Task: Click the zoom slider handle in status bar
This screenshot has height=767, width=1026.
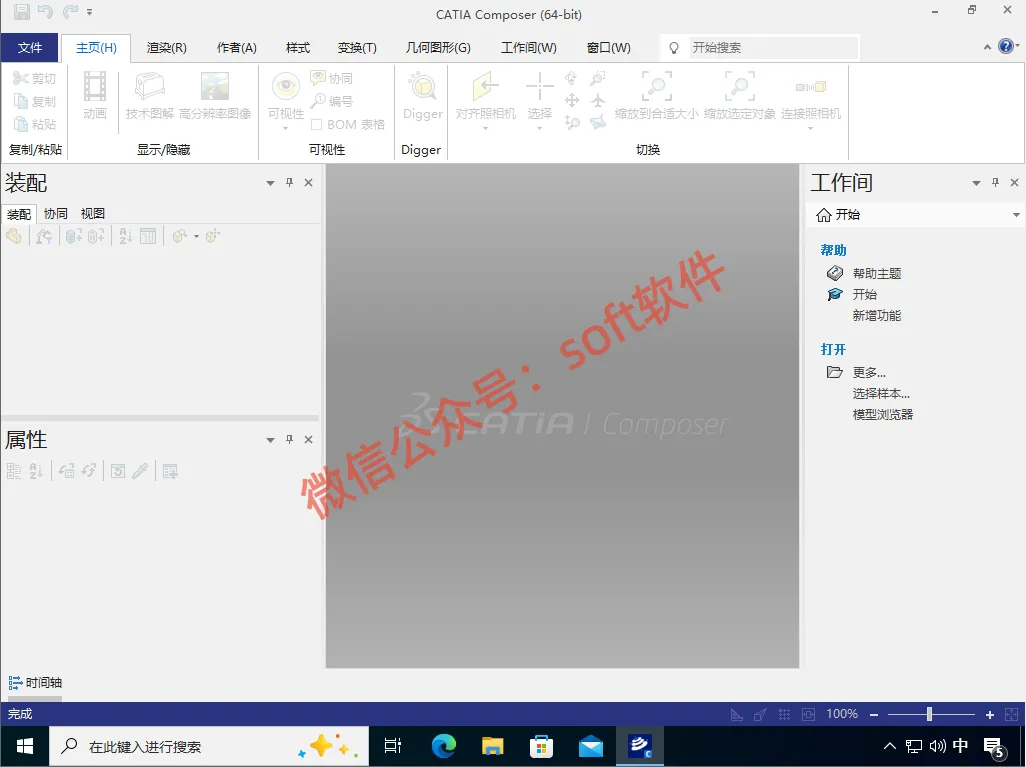Action: click(929, 714)
